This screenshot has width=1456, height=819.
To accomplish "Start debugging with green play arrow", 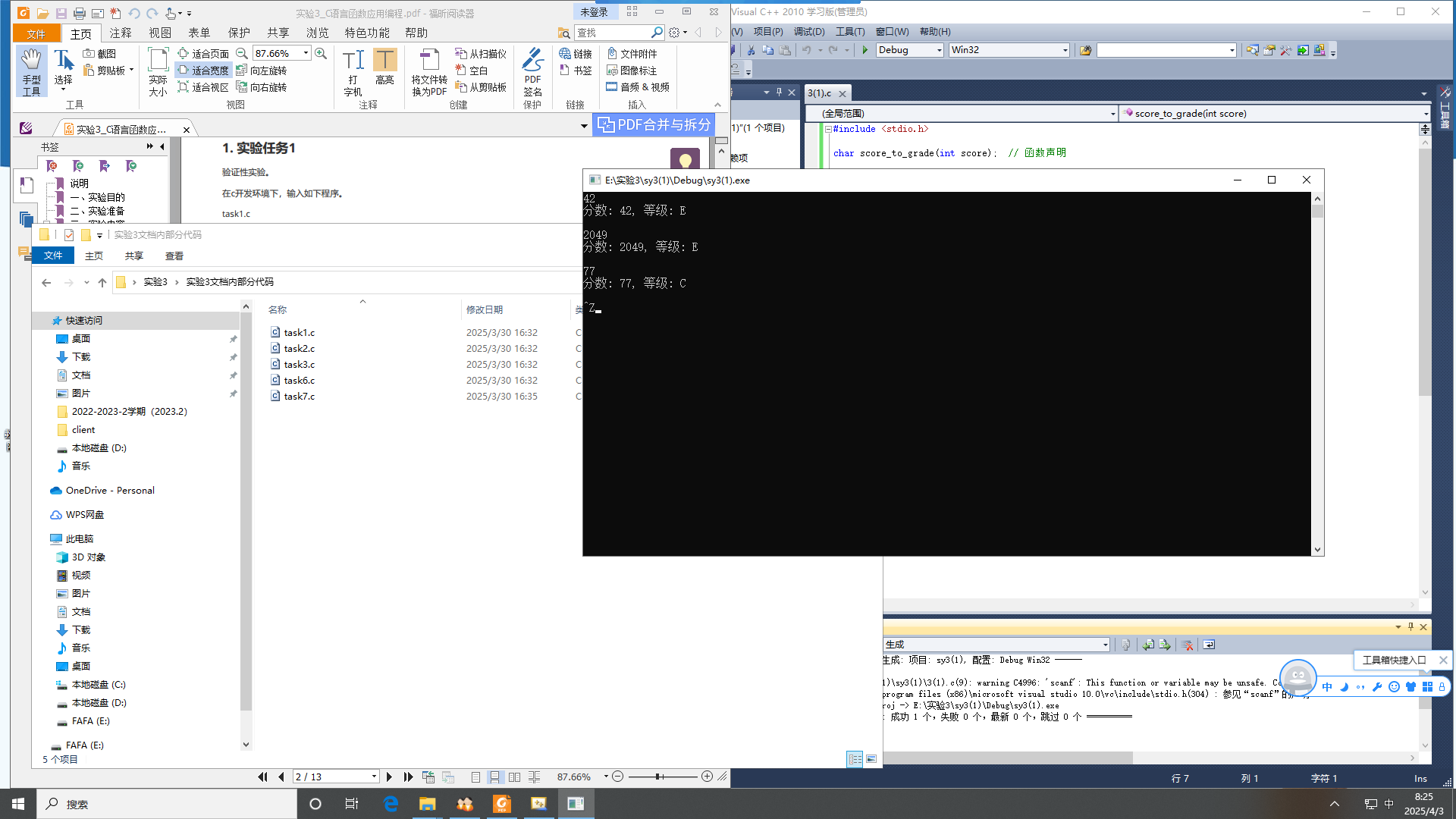I will [864, 50].
